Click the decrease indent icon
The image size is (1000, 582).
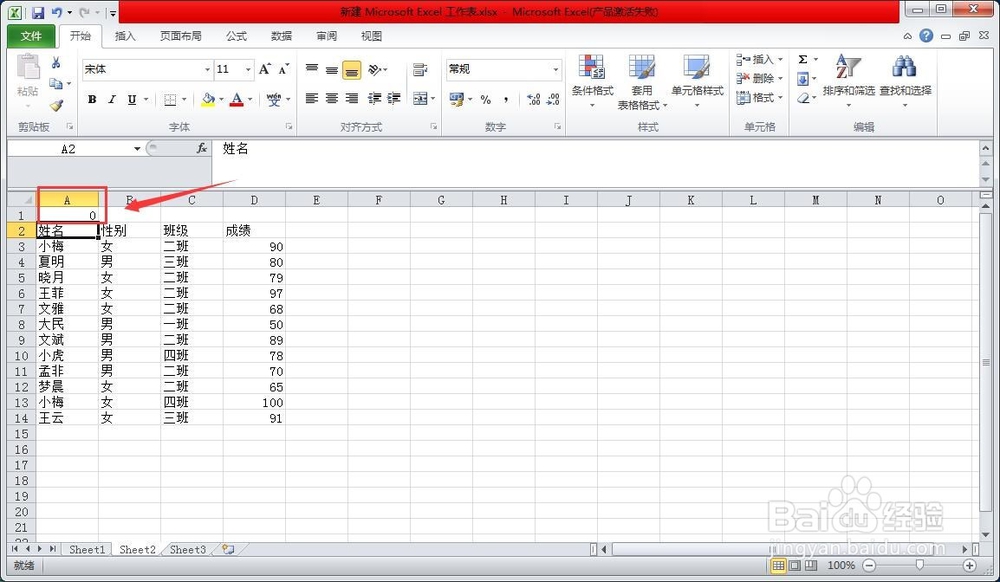click(375, 98)
